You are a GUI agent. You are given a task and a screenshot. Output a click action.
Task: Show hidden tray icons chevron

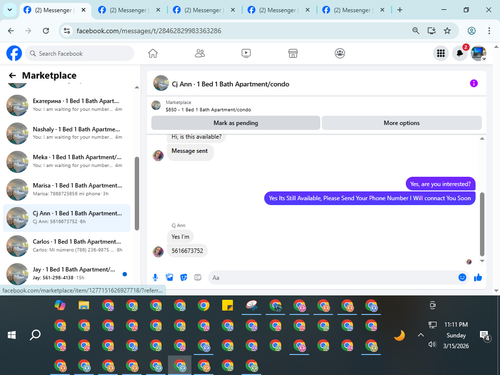click(421, 335)
